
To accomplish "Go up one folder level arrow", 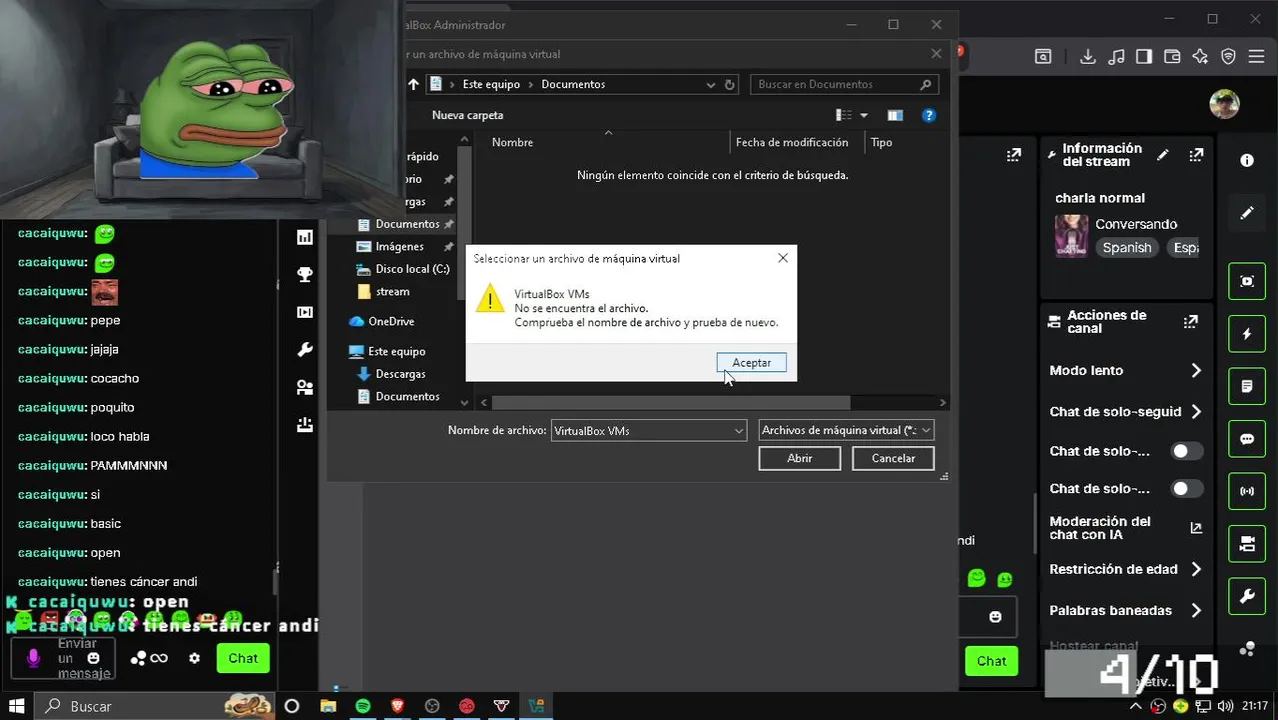I will pyautogui.click(x=413, y=85).
